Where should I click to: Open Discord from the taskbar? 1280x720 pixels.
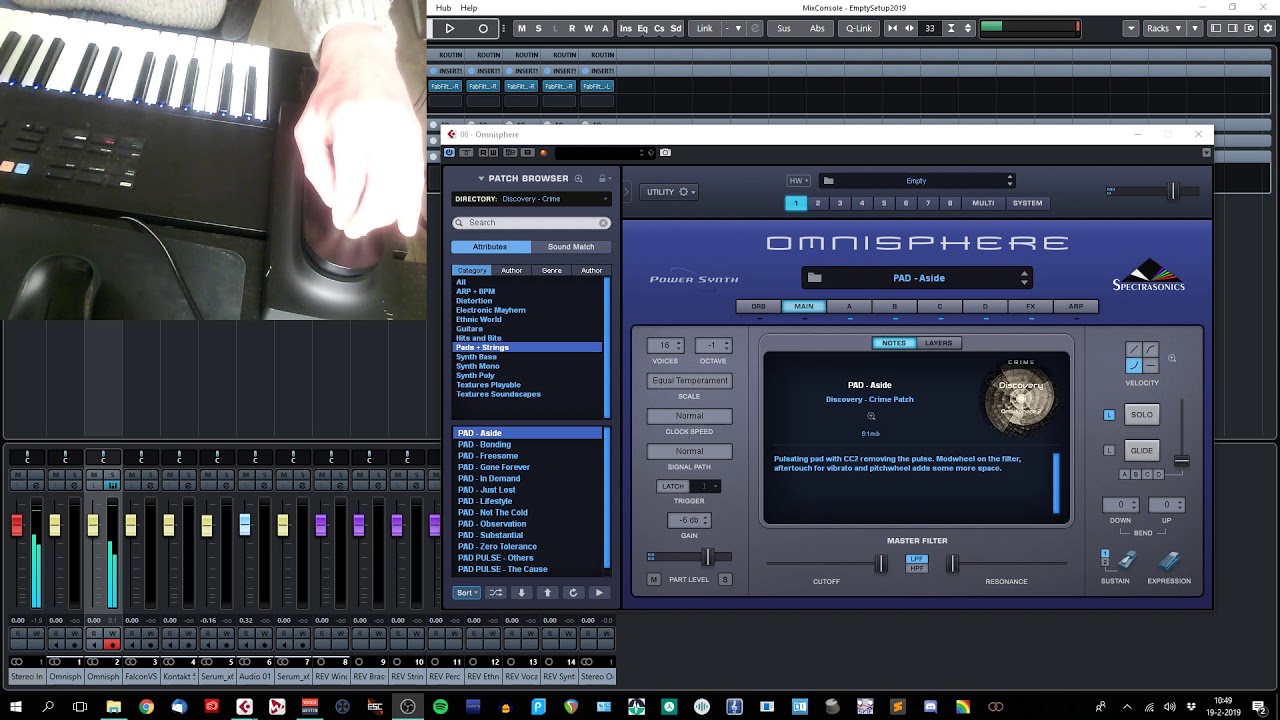click(x=930, y=706)
